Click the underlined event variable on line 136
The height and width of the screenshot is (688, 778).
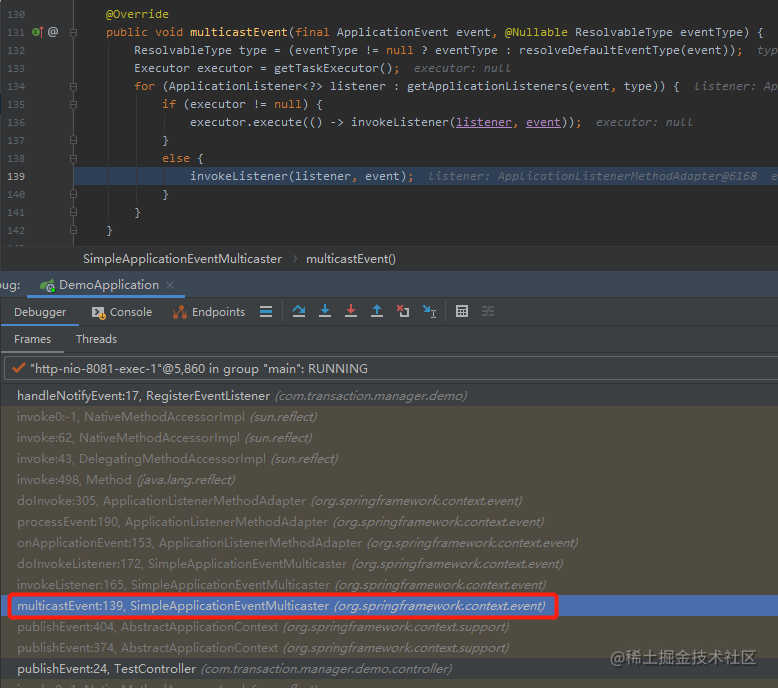pos(543,122)
